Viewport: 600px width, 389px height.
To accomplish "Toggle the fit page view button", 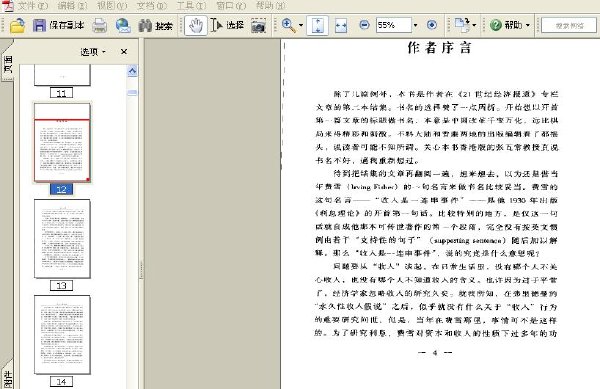I will [x=317, y=25].
